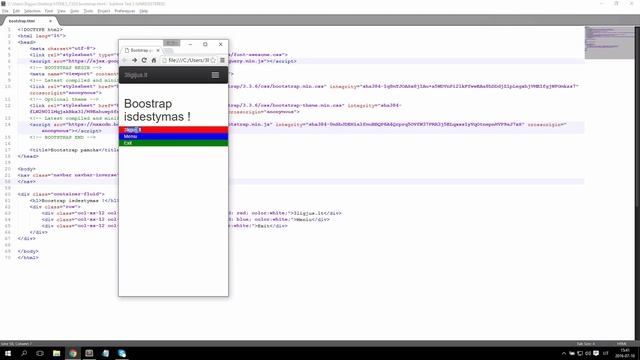Switch to Chrome on the taskbar
Viewport: 640px width, 360px height.
pos(73,353)
